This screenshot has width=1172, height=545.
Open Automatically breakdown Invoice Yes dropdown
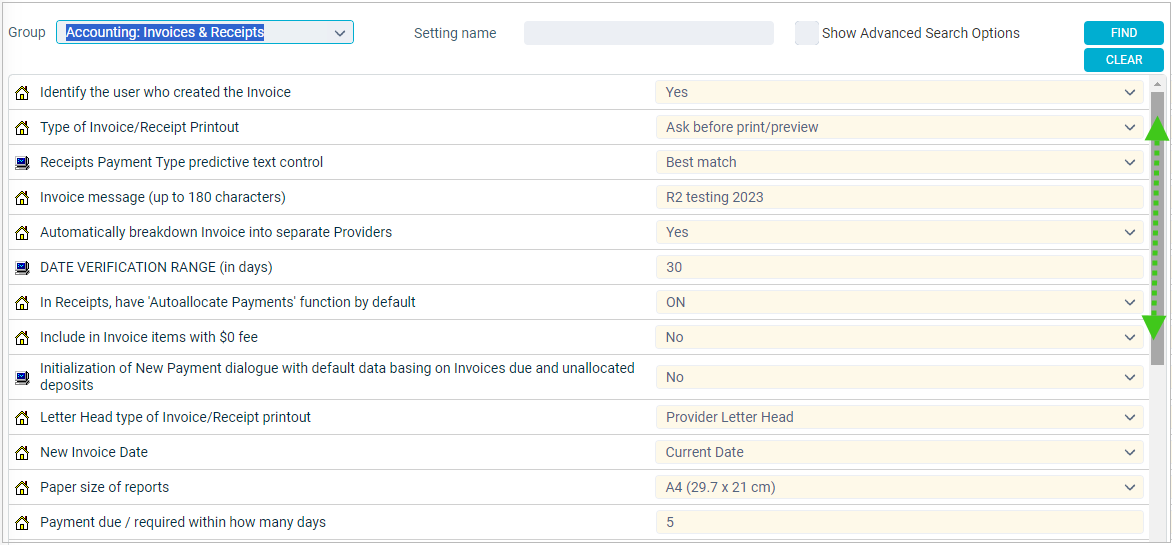click(899, 233)
